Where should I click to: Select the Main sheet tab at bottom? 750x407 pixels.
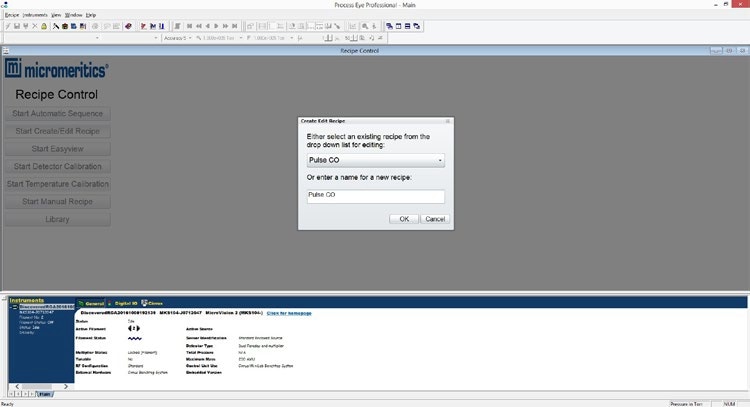coord(44,394)
